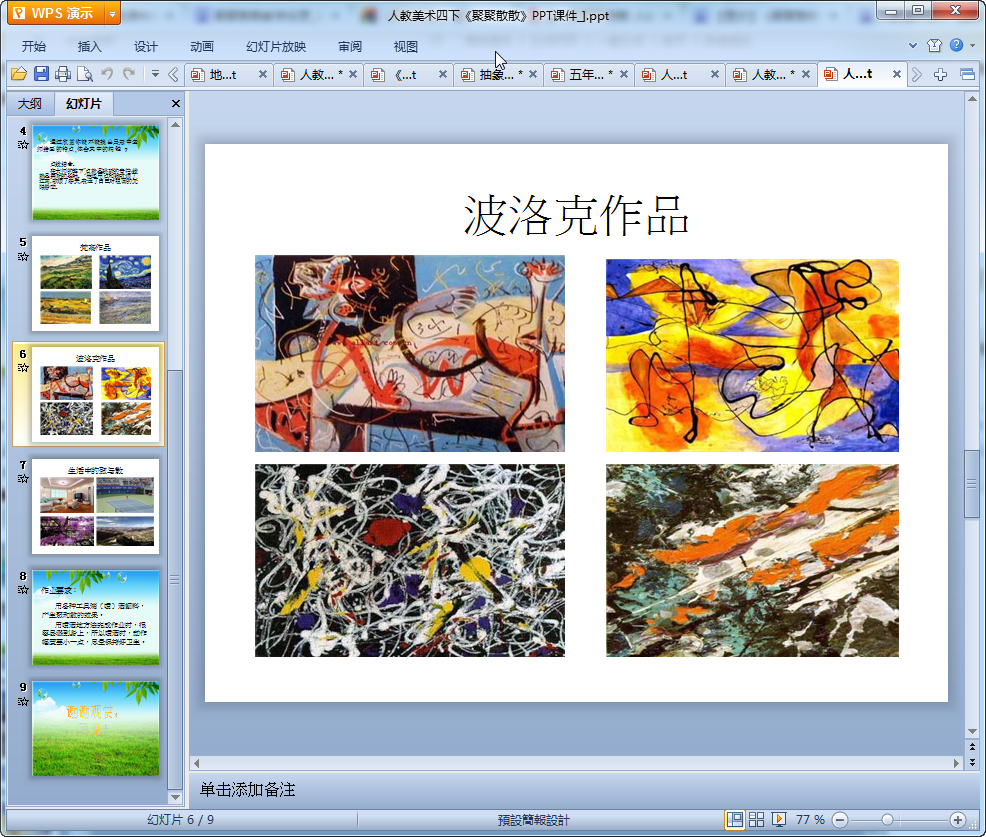Switch to the 大纲 outline pane tab
Image resolution: width=986 pixels, height=837 pixels.
coord(30,104)
